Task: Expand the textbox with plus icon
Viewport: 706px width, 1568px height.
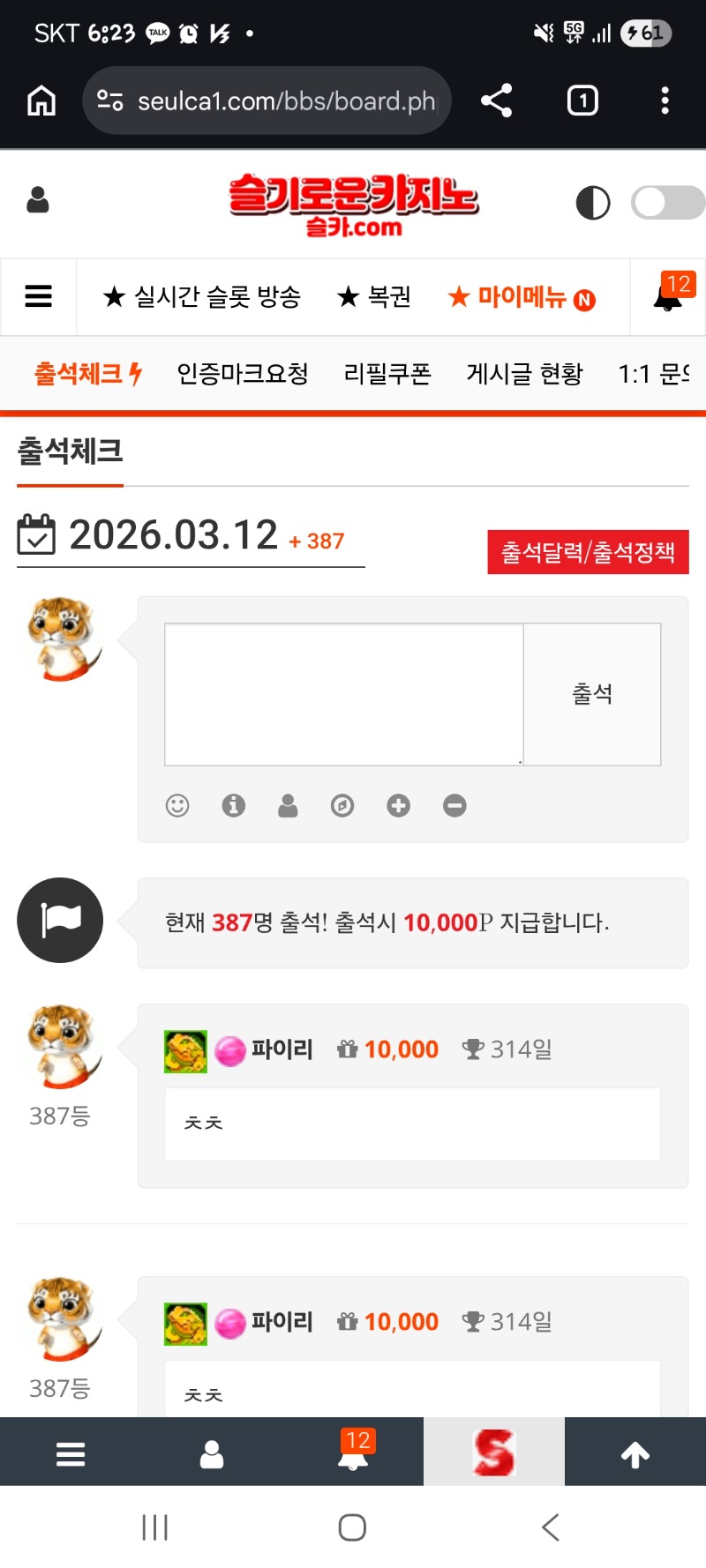Action: (399, 805)
